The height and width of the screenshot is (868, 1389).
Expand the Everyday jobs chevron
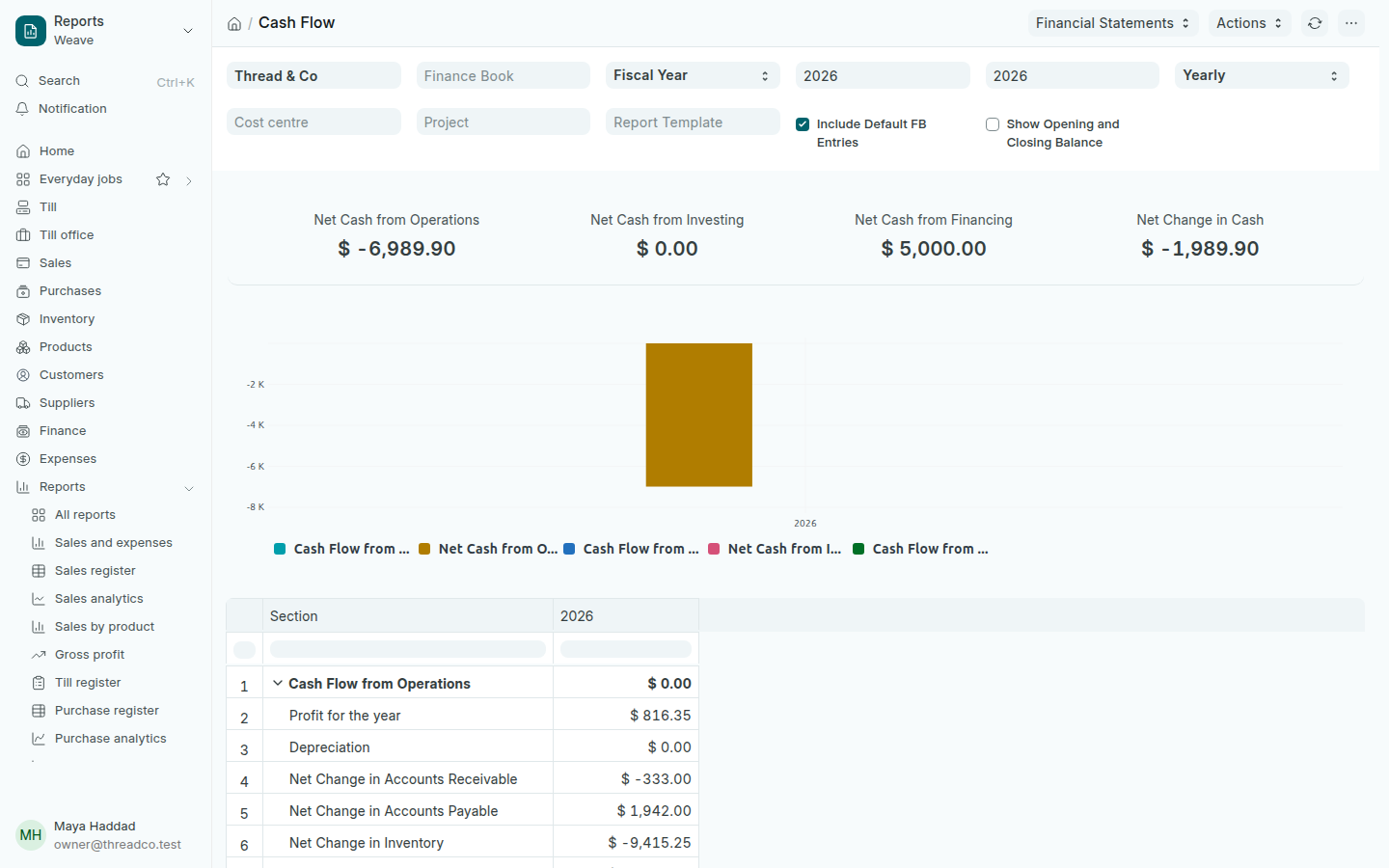click(189, 180)
